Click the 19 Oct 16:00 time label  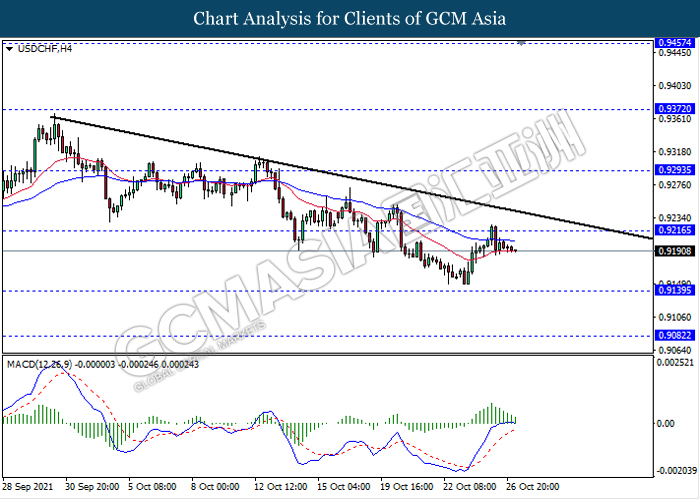click(407, 487)
